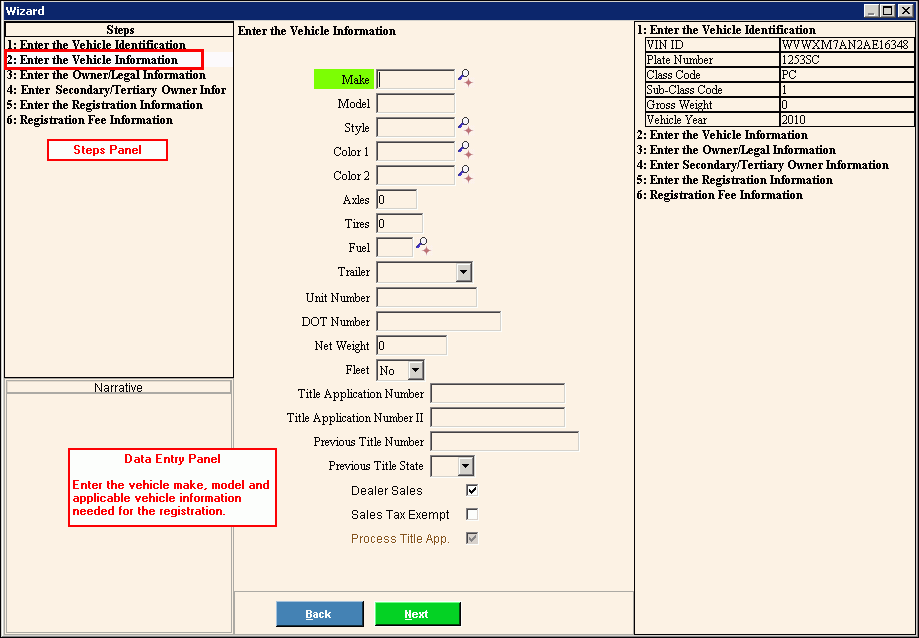Screen dimensions: 919x638
Task: Click the green Next button
Action: (418, 614)
